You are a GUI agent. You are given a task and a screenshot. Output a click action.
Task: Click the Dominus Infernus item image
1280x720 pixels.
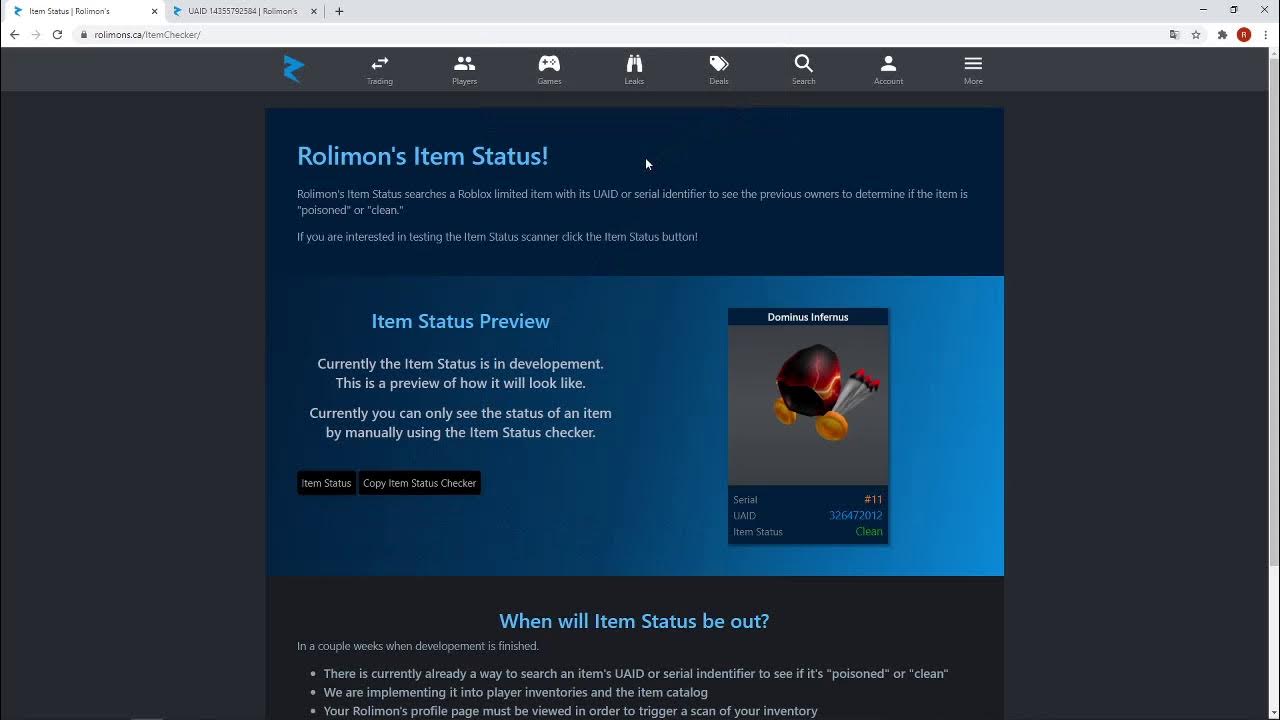(x=808, y=405)
